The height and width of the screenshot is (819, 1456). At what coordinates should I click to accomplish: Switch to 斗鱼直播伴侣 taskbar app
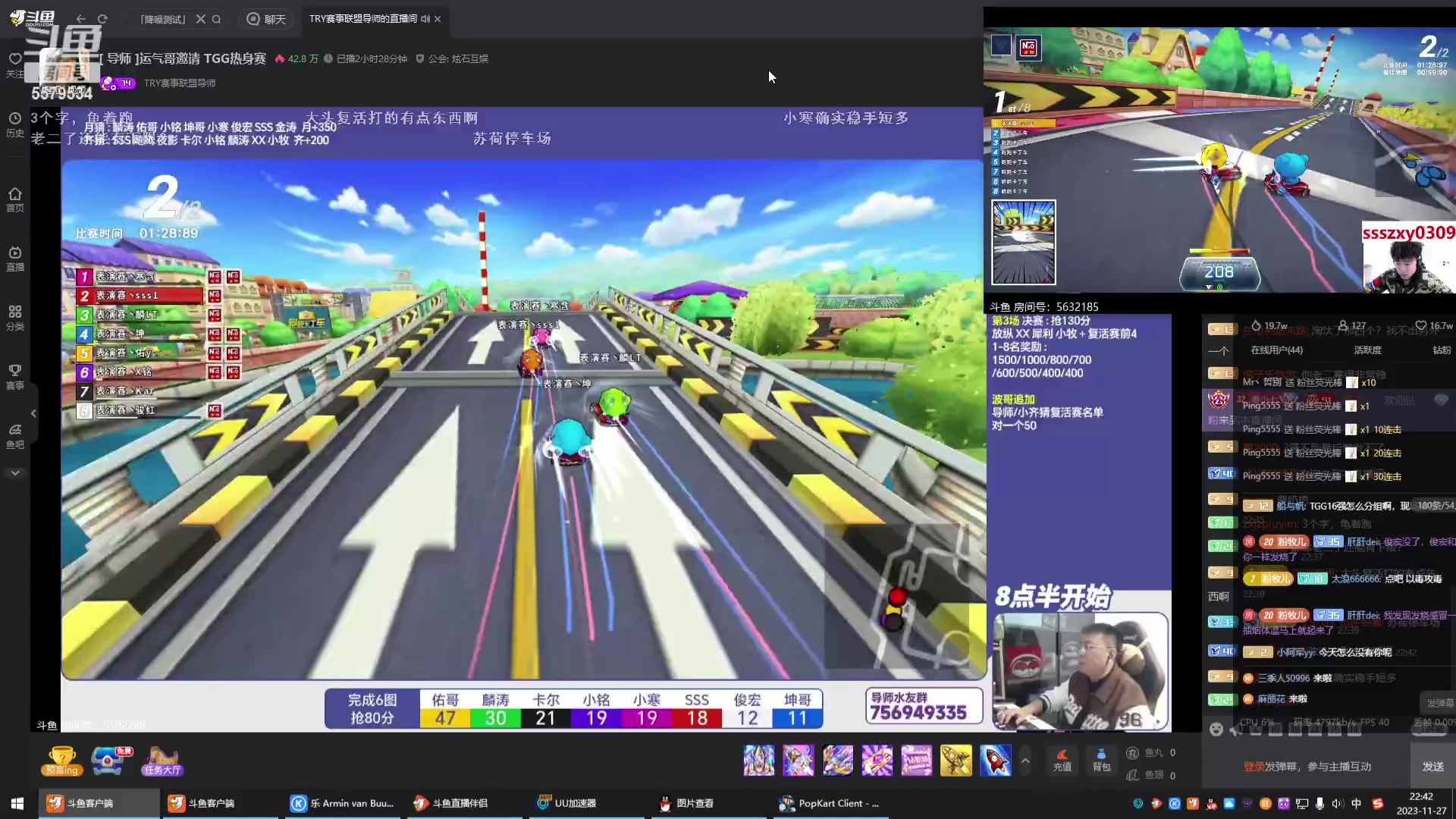click(464, 803)
